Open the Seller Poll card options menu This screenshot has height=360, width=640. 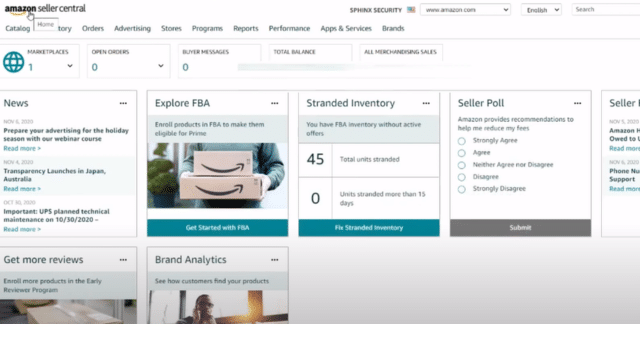[578, 103]
